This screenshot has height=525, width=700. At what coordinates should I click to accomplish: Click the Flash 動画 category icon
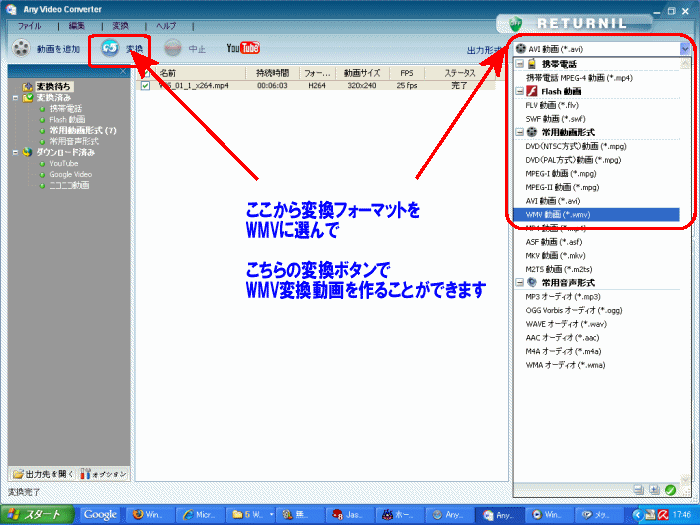(531, 91)
